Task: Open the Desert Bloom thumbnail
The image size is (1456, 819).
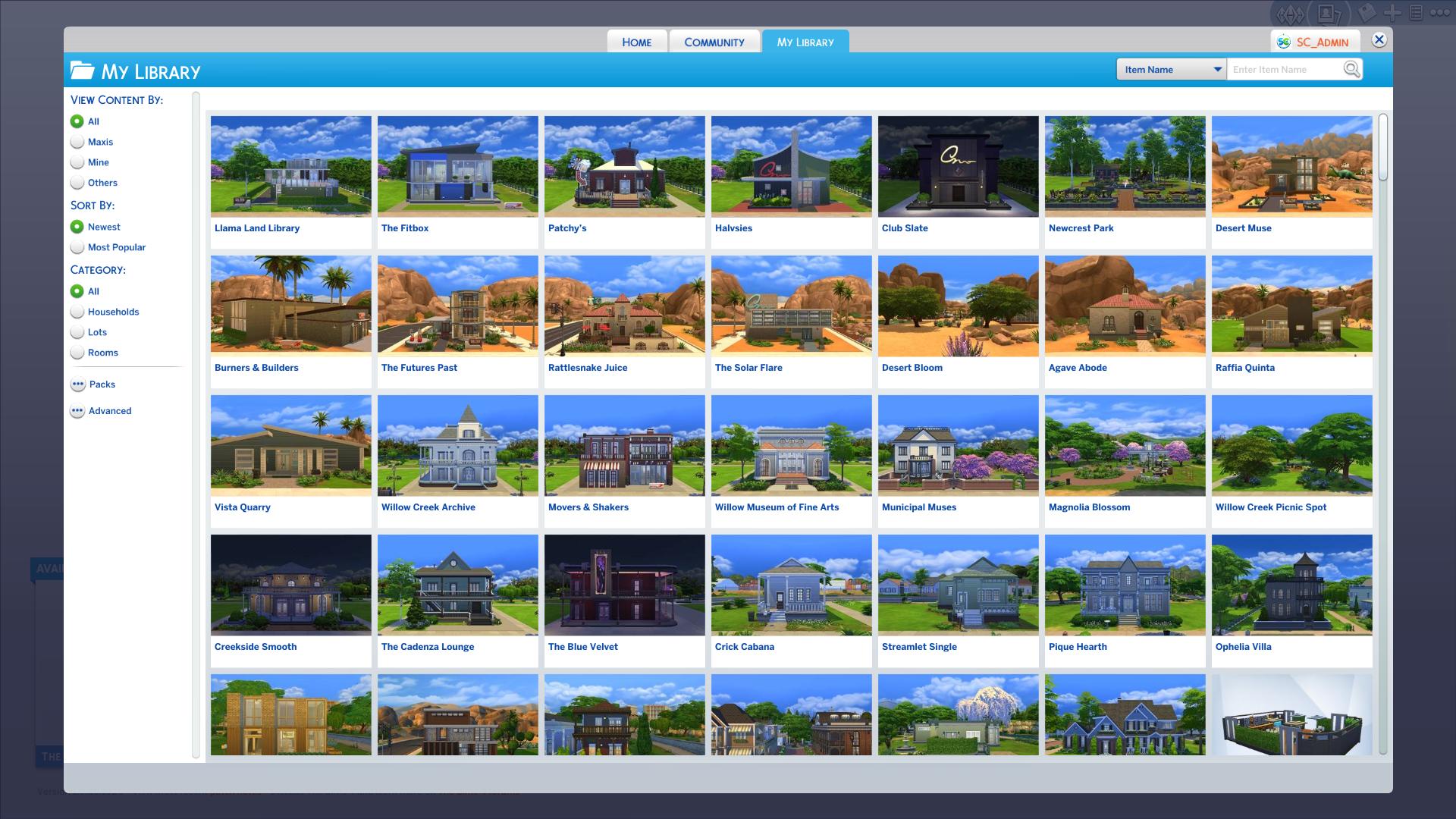Action: pos(959,306)
